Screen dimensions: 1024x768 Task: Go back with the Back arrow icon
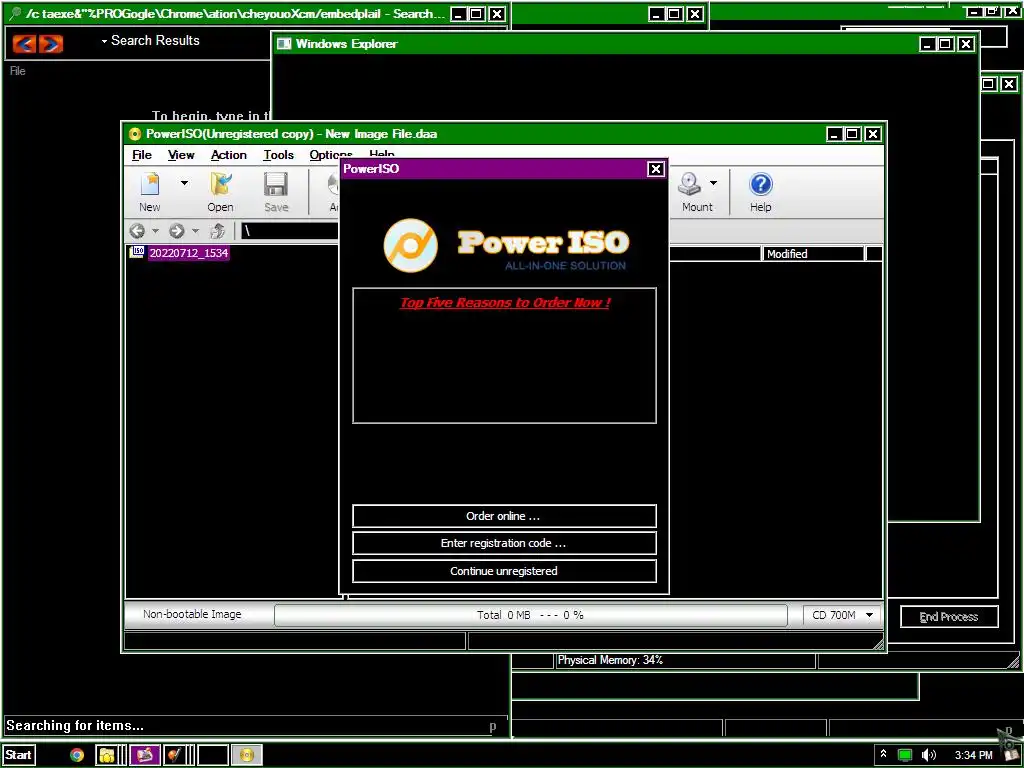pyautogui.click(x=137, y=231)
